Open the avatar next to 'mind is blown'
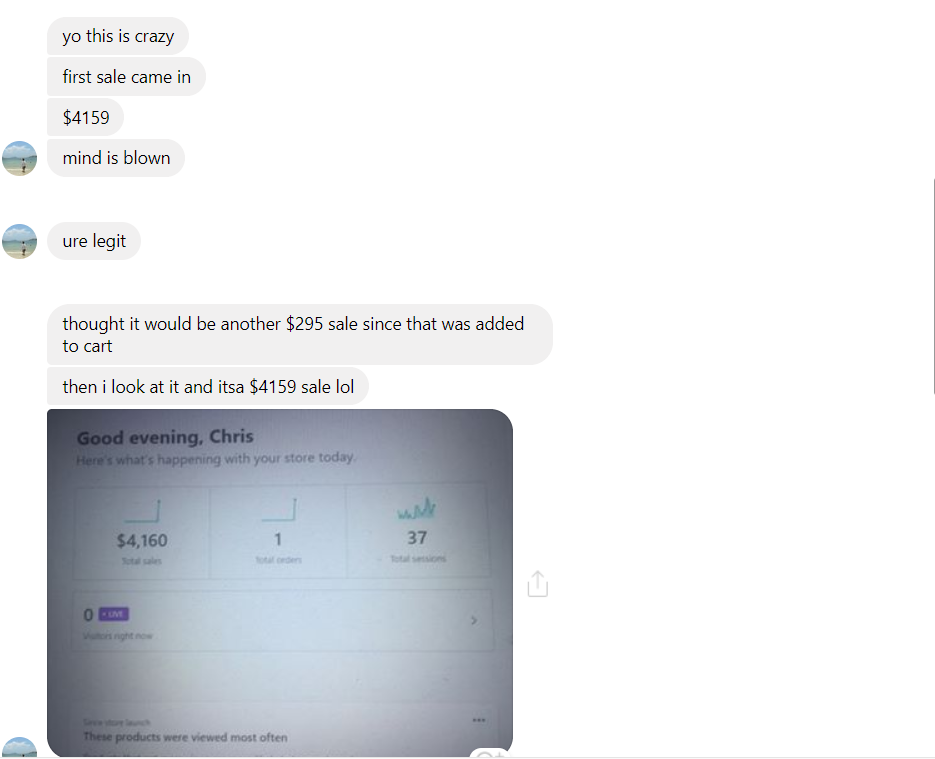 point(20,158)
